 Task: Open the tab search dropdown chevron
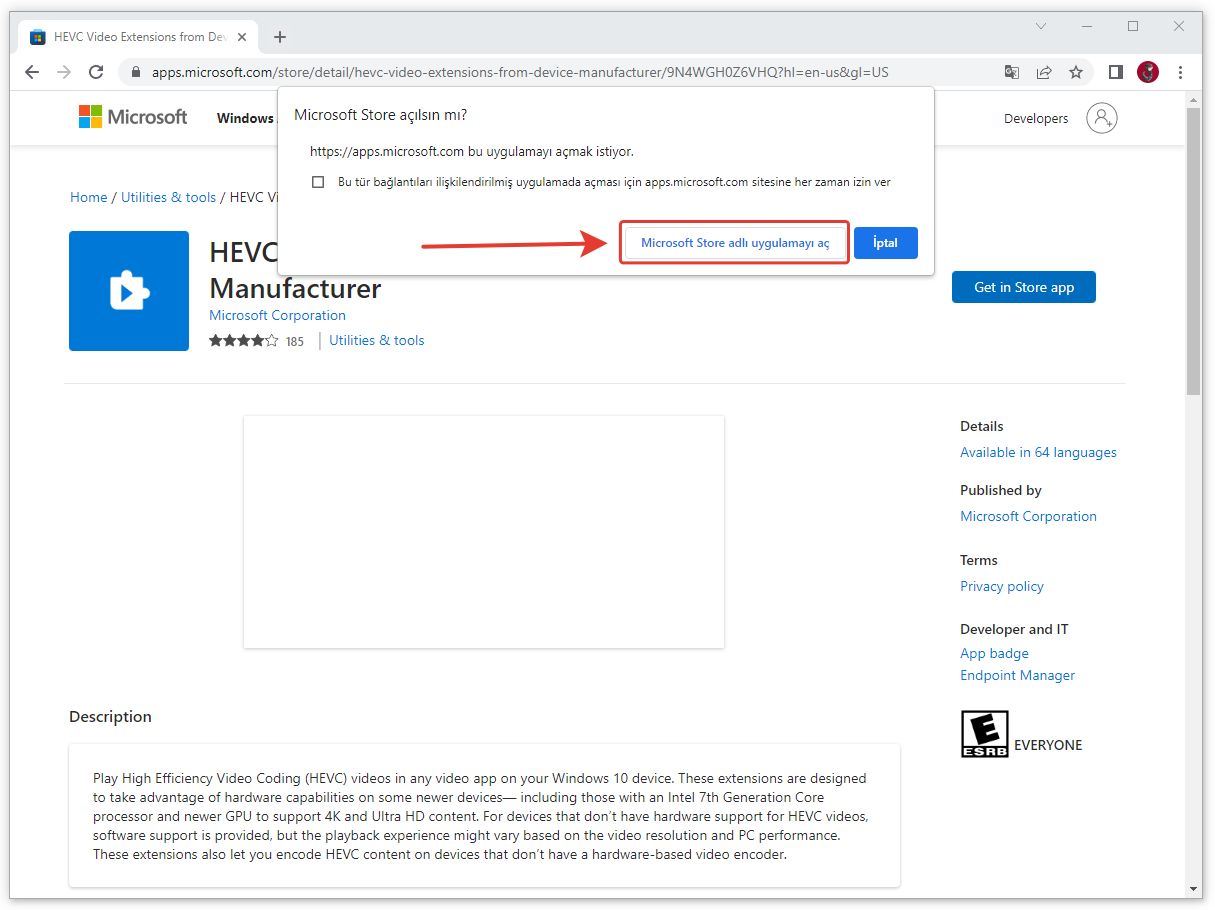tap(1041, 26)
